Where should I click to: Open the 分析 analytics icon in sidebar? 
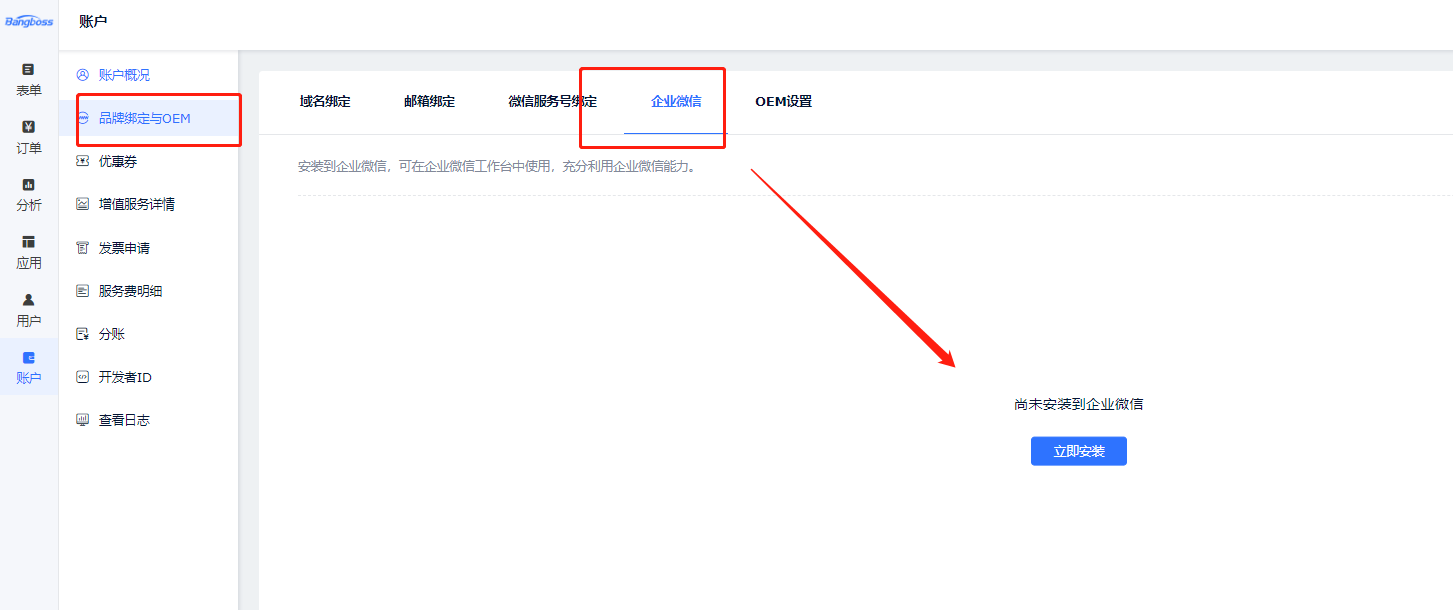point(28,185)
